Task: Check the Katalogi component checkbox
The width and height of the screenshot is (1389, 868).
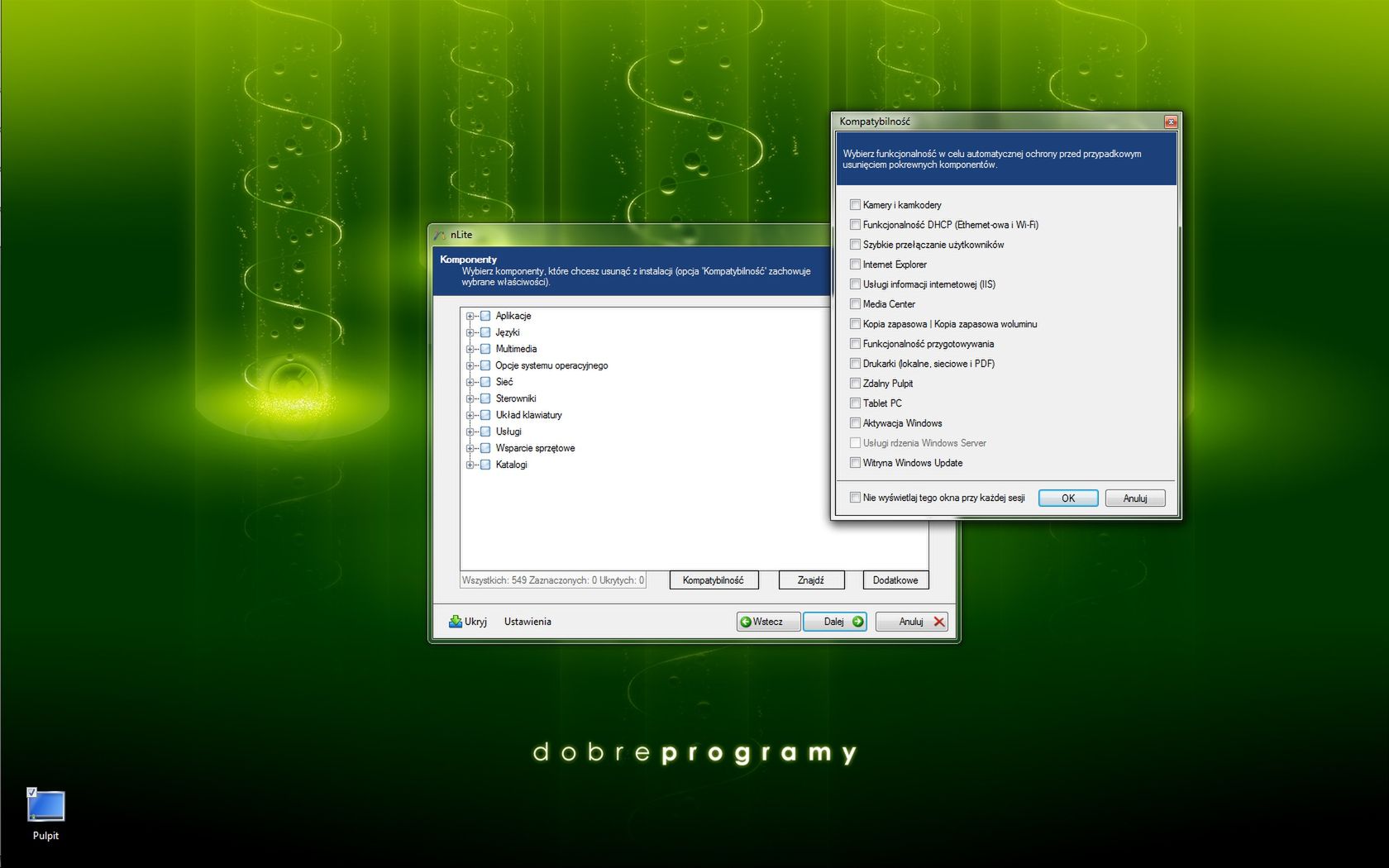Action: tap(485, 465)
